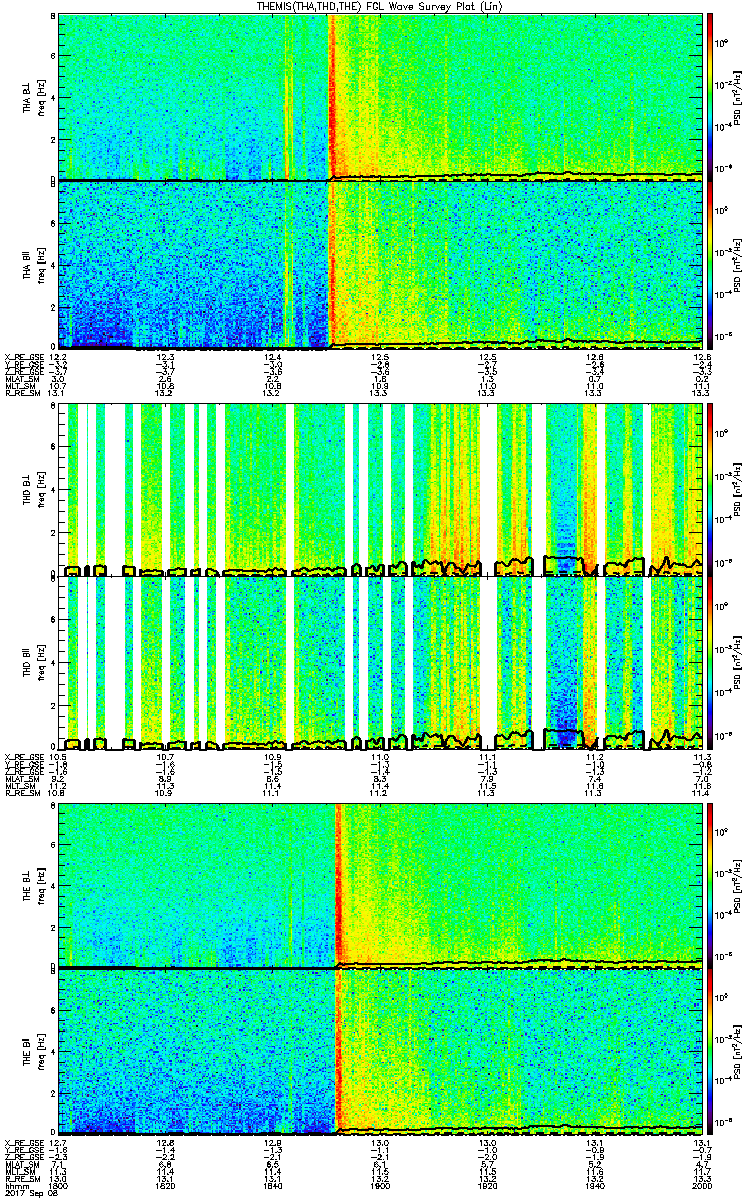The width and height of the screenshot is (750, 1200).
Task: Select the THA B-perpendicular spectrogram panel
Action: coord(379,96)
